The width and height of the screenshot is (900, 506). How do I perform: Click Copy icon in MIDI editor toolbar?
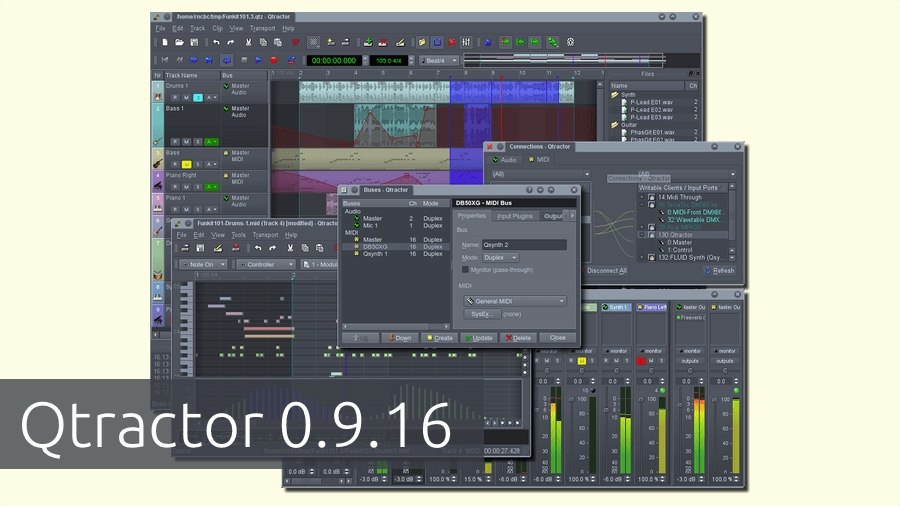tap(305, 248)
